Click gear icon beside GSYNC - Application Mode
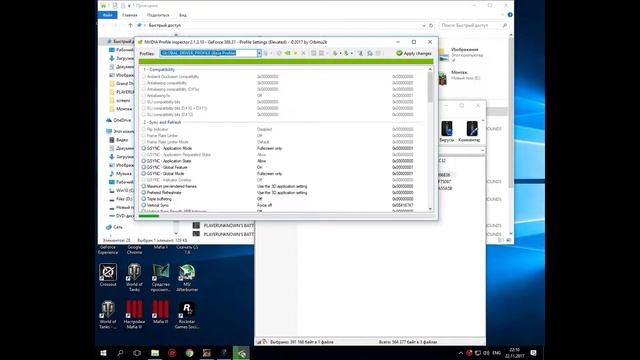The height and width of the screenshot is (360, 640). (x=144, y=148)
